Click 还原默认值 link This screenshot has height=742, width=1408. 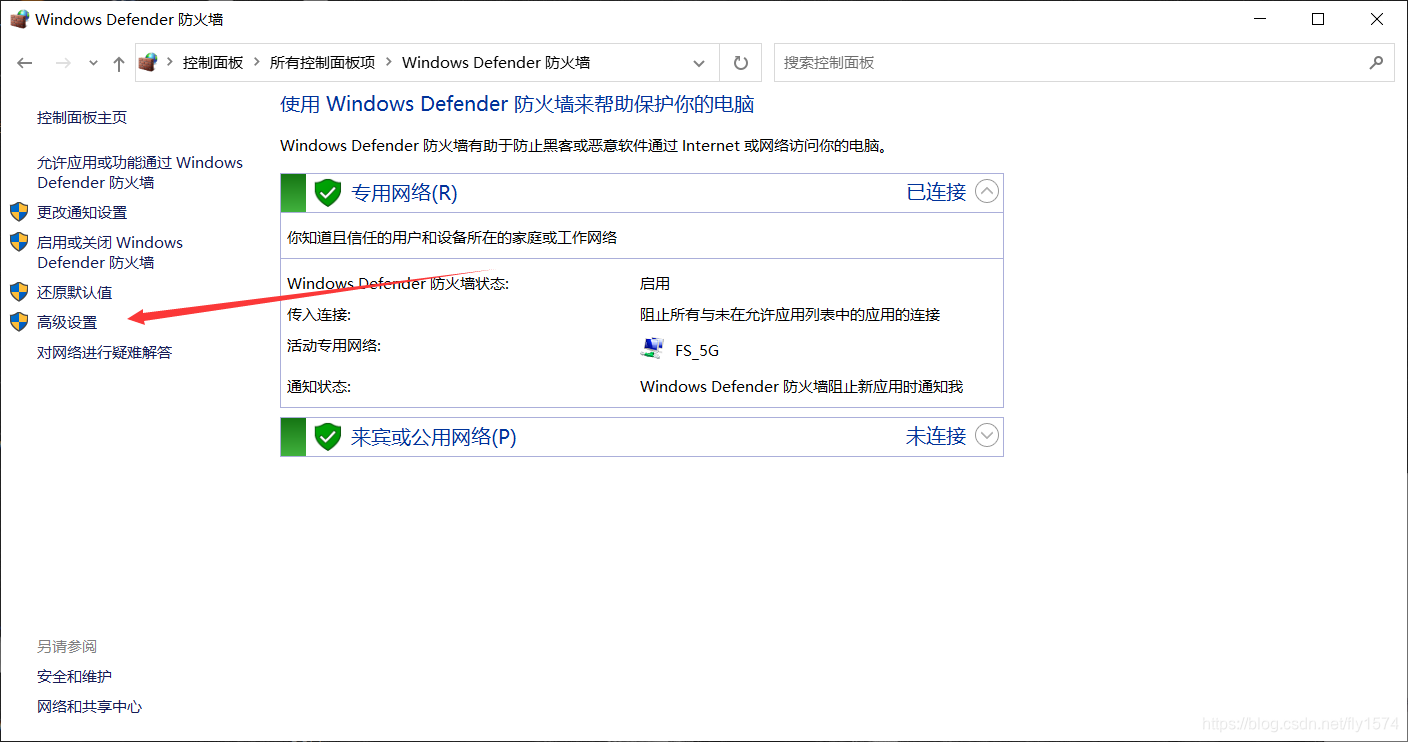tap(75, 292)
